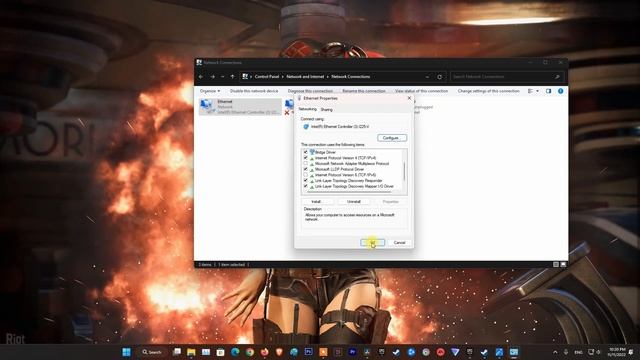
Task: Open Premiere Pro from the taskbar
Action: pyautogui.click(x=353, y=352)
